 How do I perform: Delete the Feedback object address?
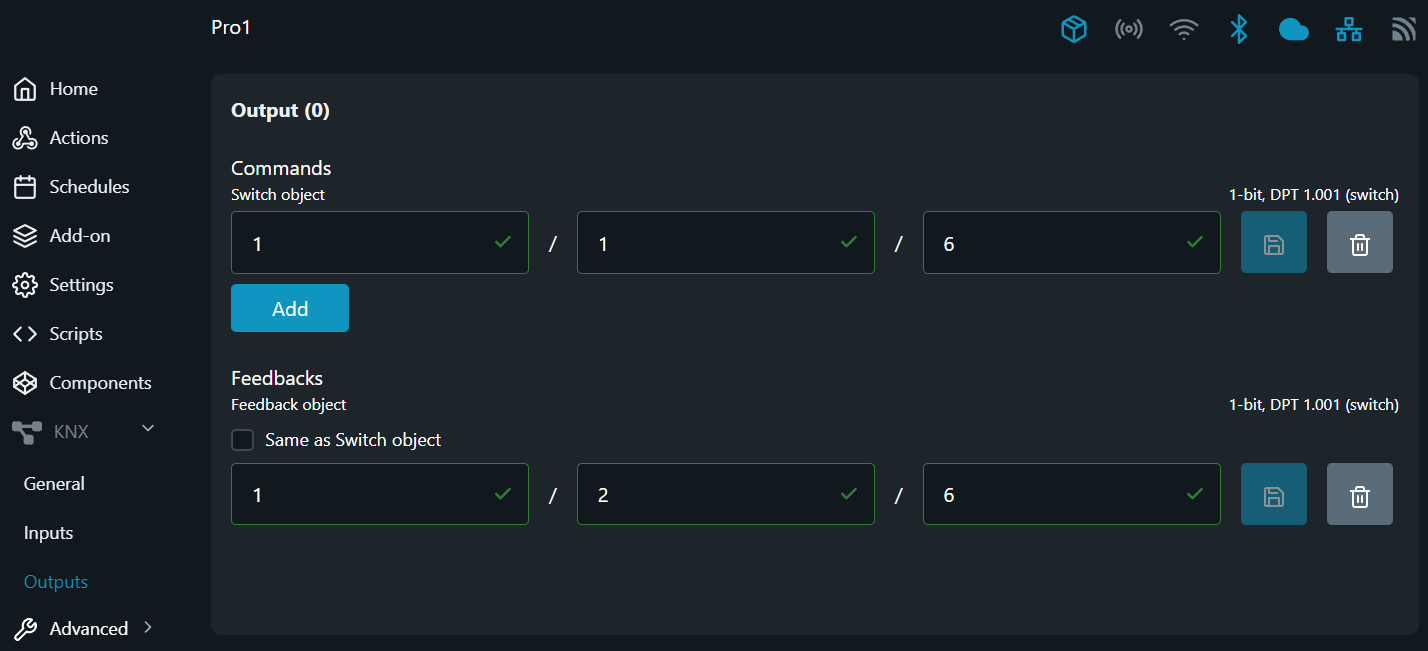click(1359, 494)
